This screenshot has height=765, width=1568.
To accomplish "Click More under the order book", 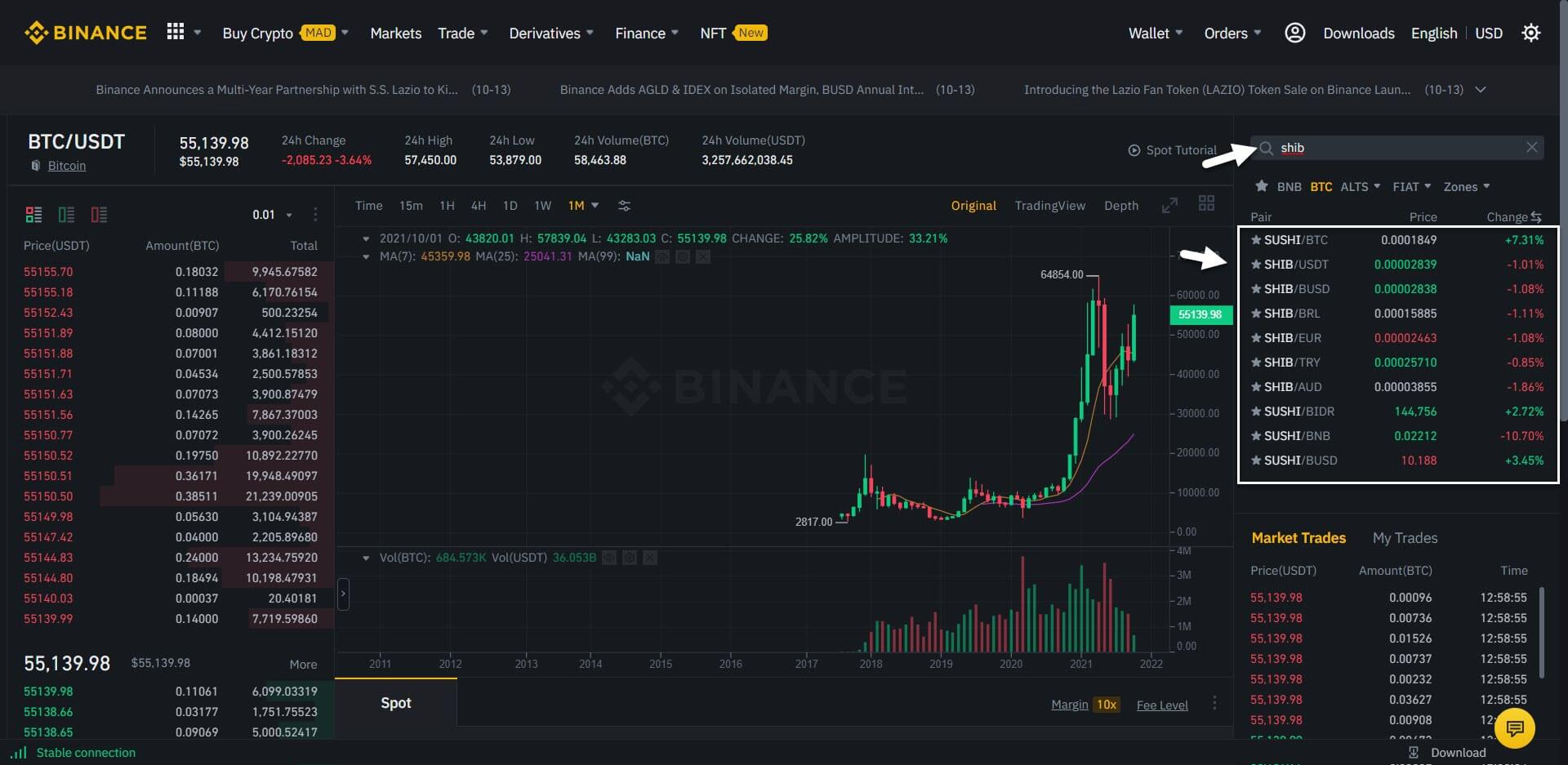I will (303, 665).
